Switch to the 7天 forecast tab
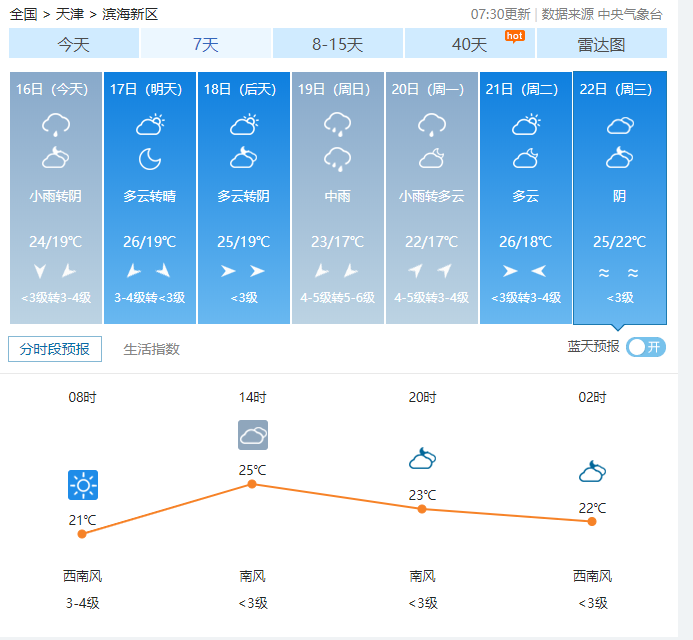 click(206, 43)
